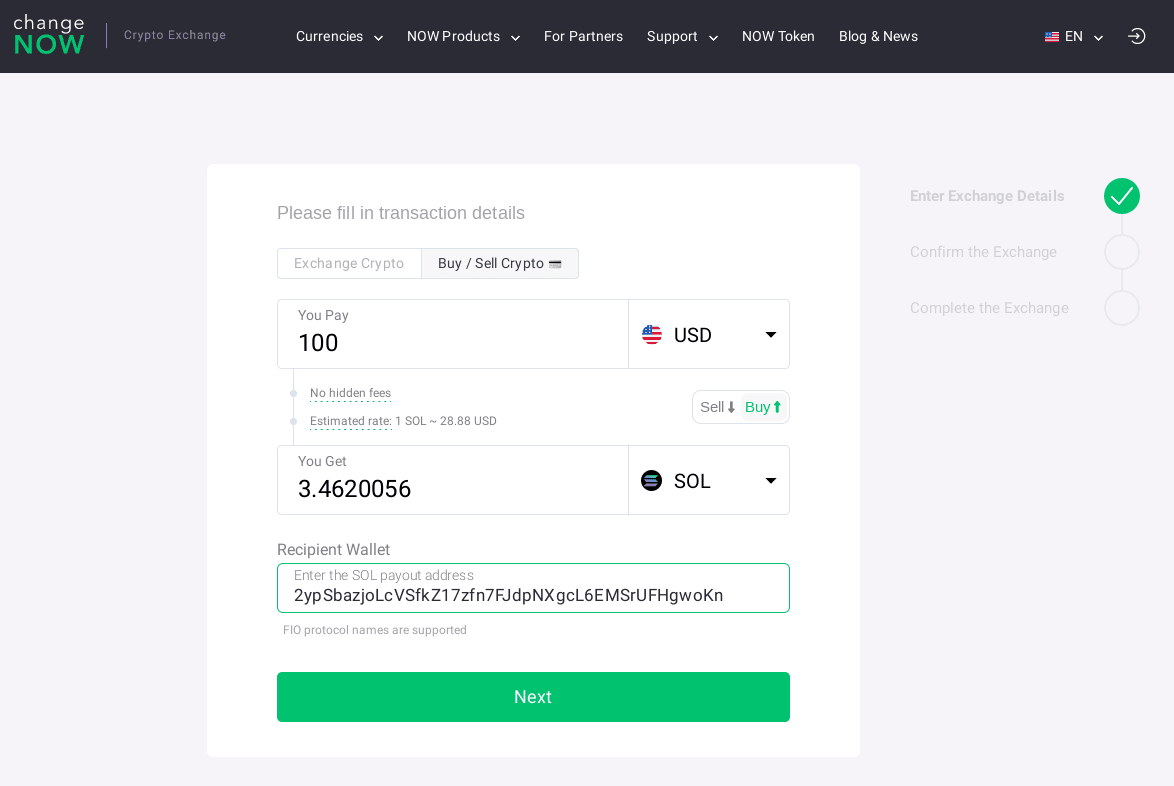Click the US flag language icon

point(1052,37)
